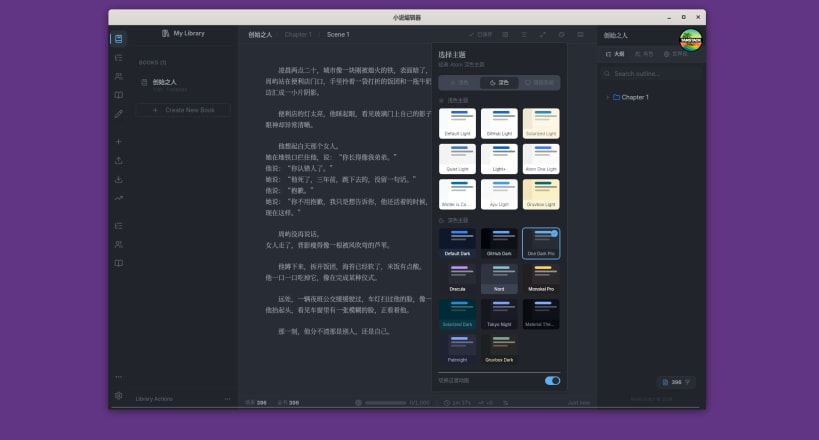Apply the Nord theme

(499, 279)
